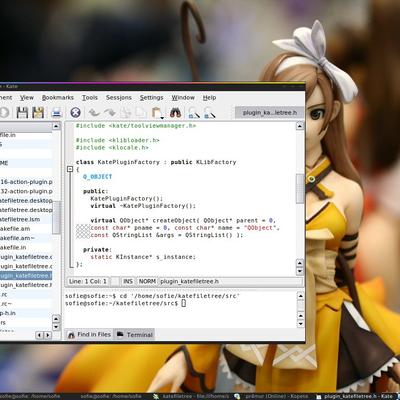
Task: Open the Sessions menu
Action: pos(119,98)
